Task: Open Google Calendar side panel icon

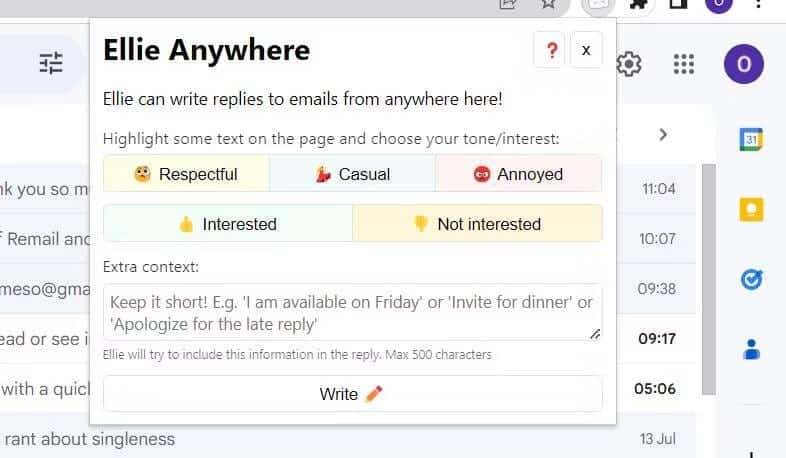Action: tap(751, 139)
